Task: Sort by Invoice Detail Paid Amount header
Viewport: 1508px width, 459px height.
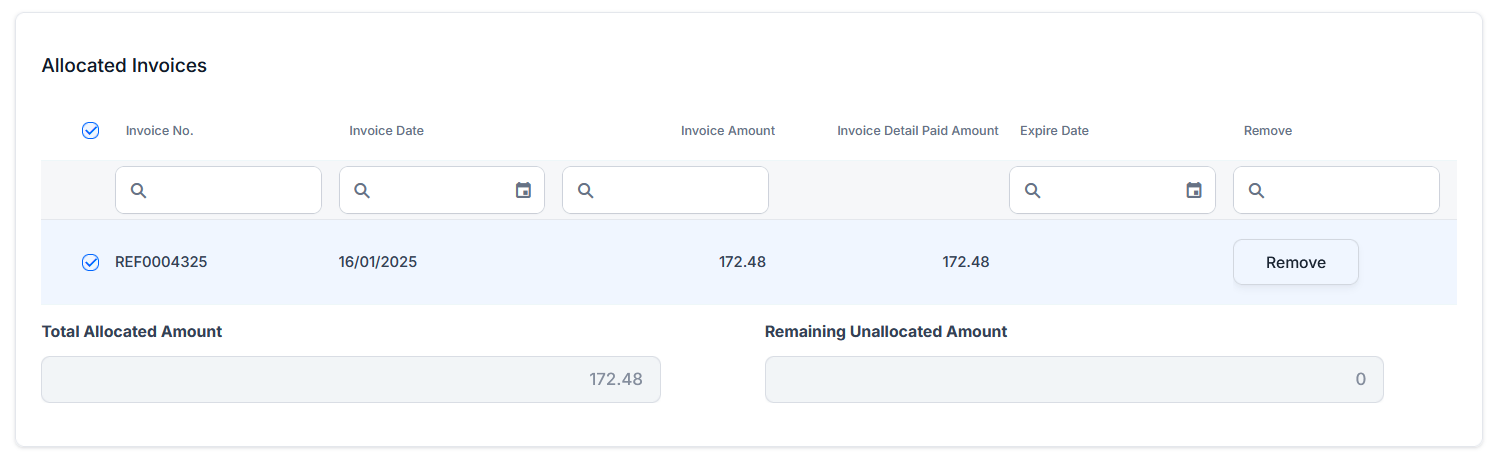Action: point(917,131)
